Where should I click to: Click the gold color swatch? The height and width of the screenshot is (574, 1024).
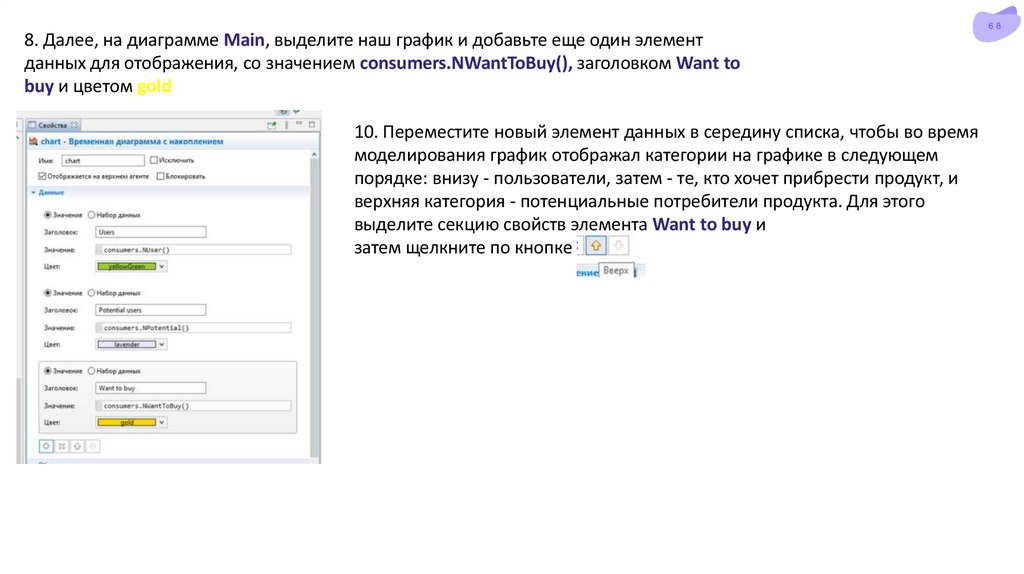pos(127,423)
